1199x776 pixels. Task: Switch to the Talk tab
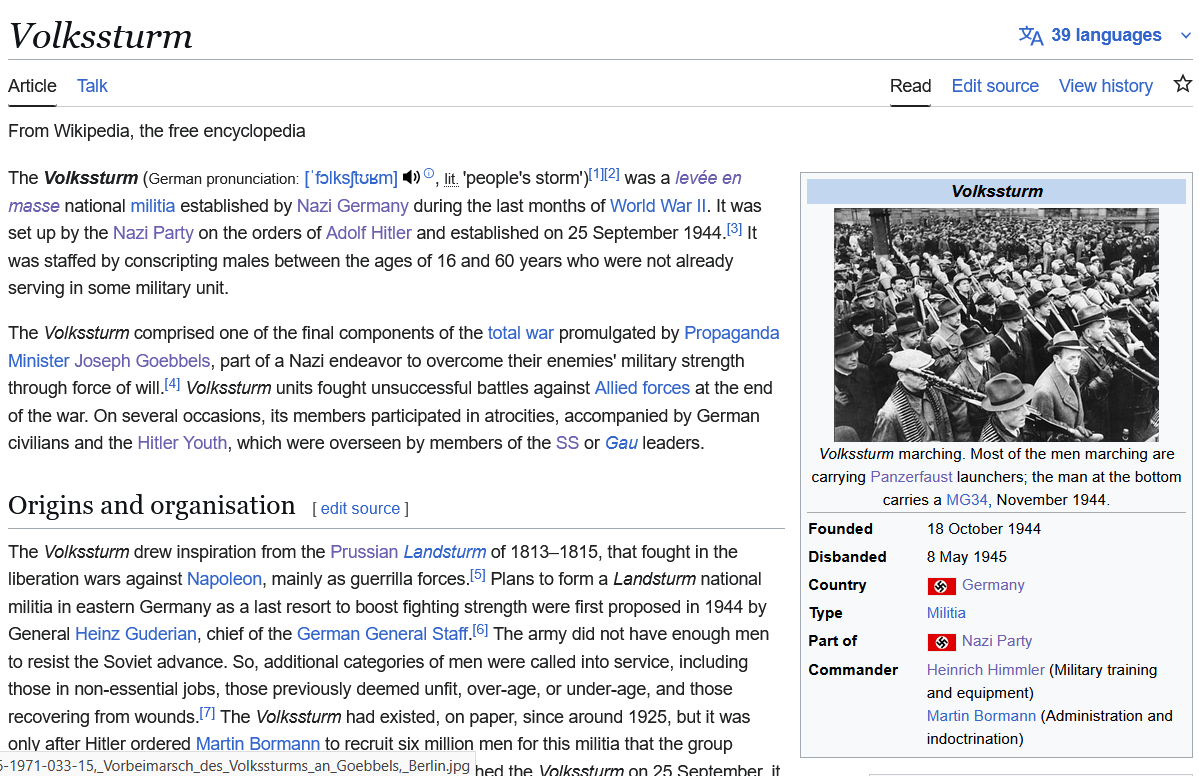click(x=92, y=86)
